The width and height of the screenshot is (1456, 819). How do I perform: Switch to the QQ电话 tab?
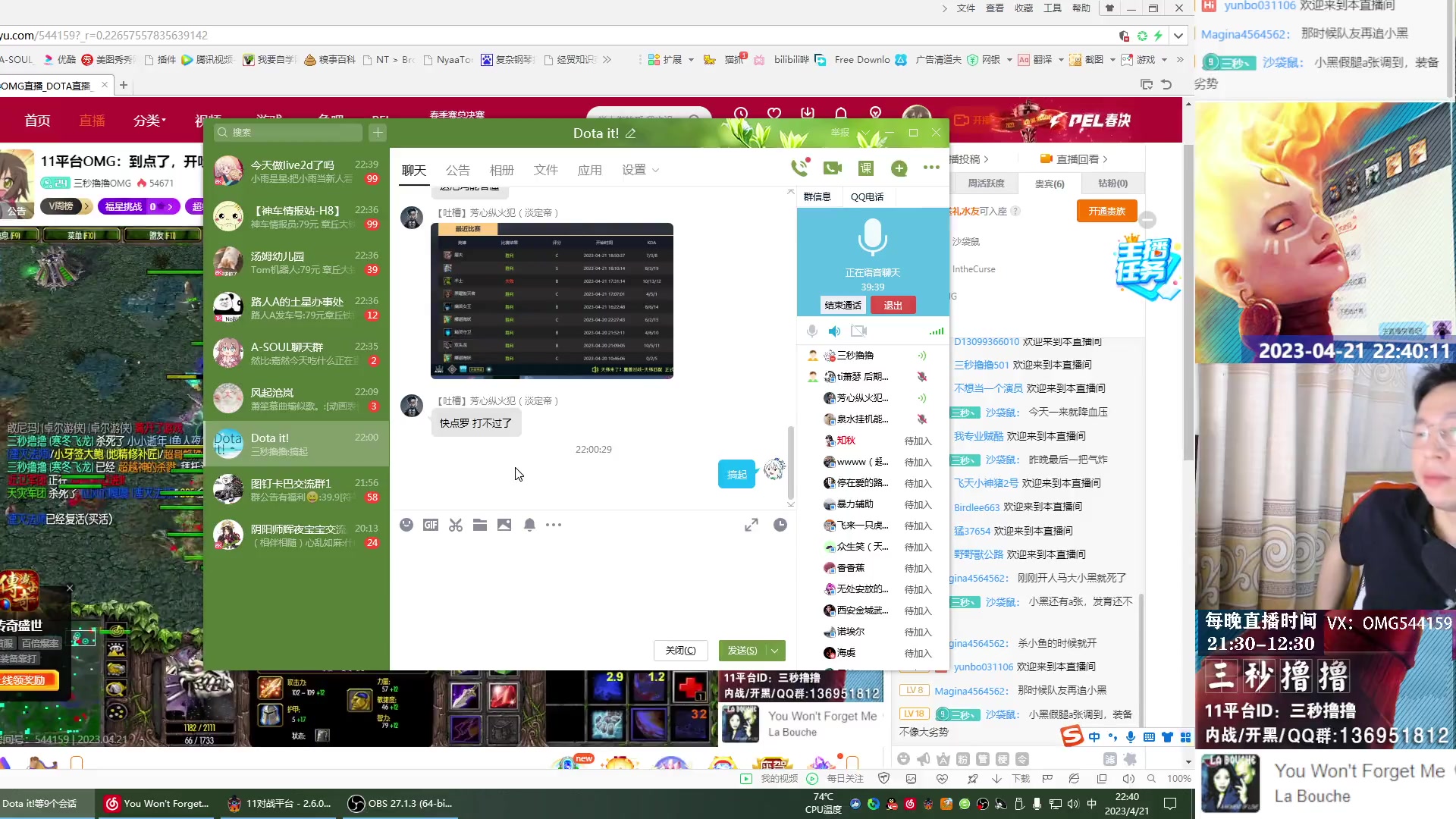868,196
